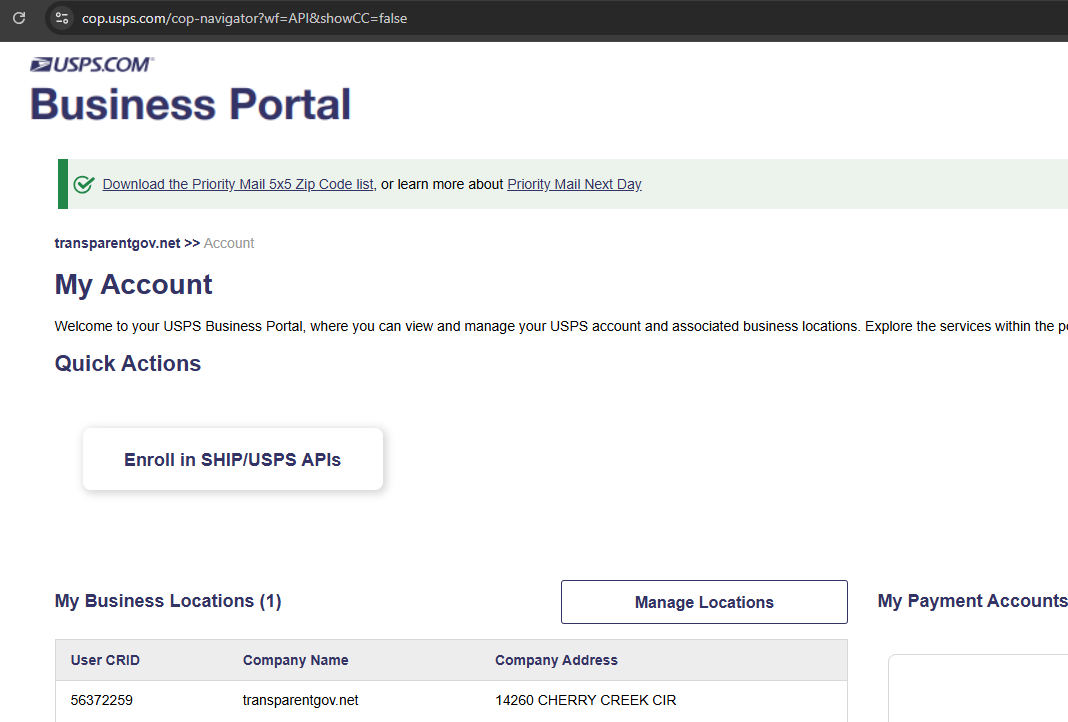1068x722 pixels.
Task: Select the Account breadcrumb item
Action: point(229,243)
